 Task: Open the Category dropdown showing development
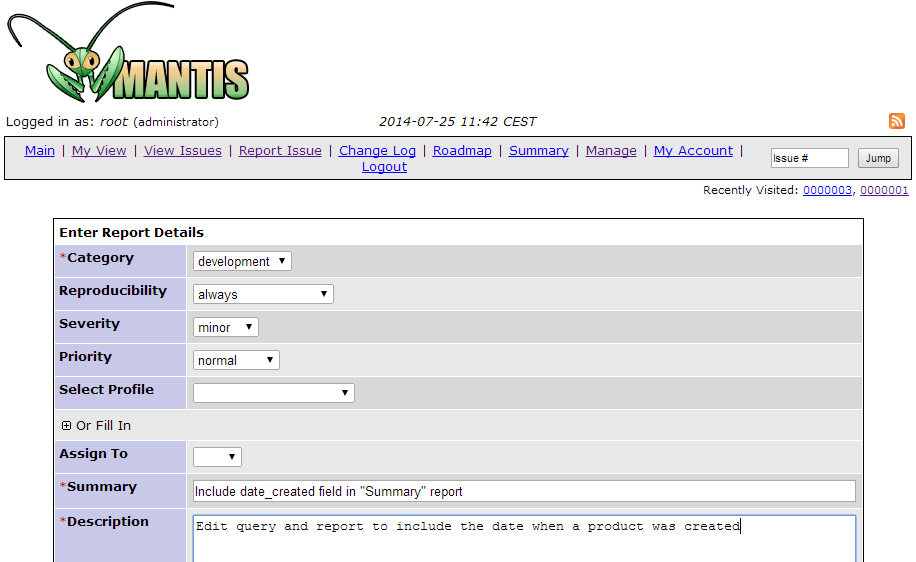click(242, 261)
